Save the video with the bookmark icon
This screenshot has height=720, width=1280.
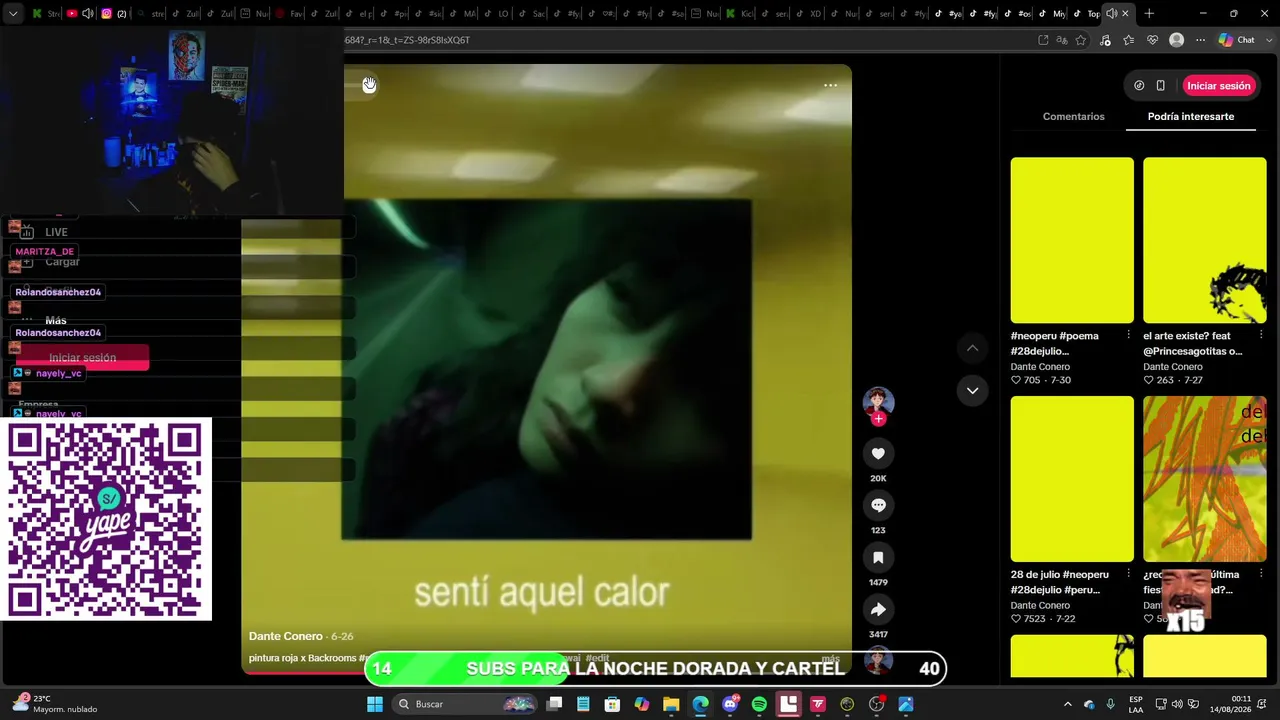click(878, 558)
